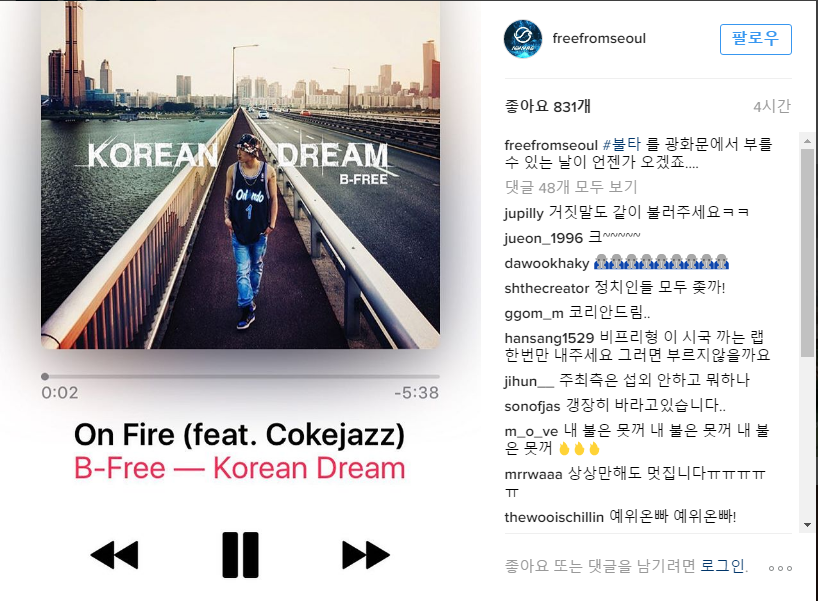The image size is (818, 601).
Task: Open commenter jupilly's profile
Action: click(524, 213)
